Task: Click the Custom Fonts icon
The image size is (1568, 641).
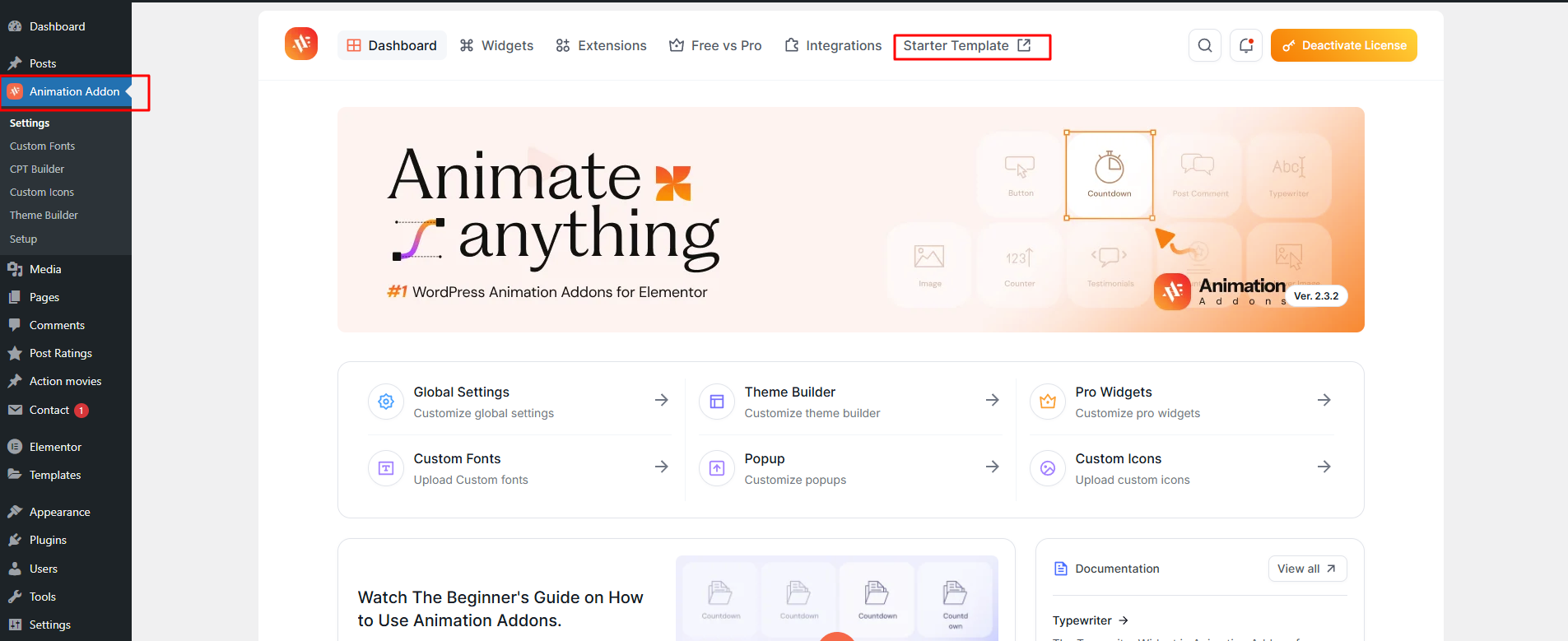Action: (386, 468)
